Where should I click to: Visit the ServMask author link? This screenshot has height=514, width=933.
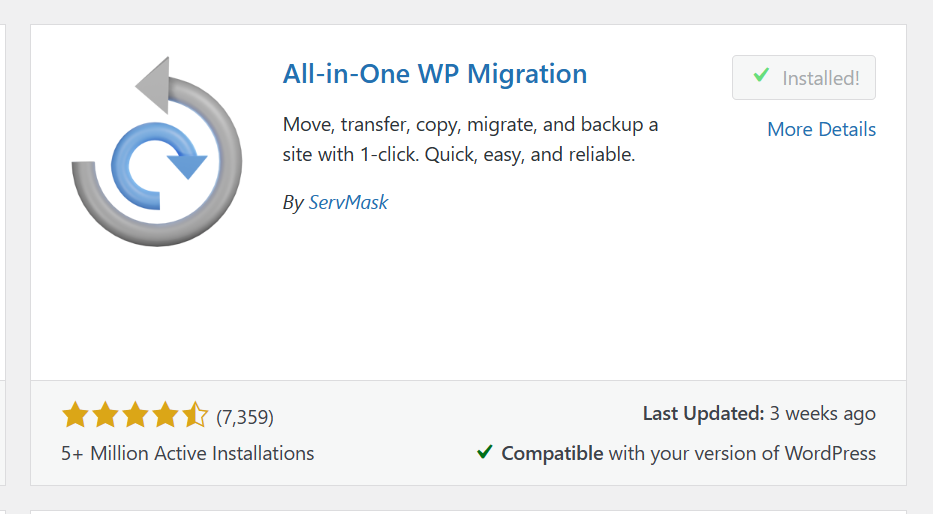(x=348, y=202)
